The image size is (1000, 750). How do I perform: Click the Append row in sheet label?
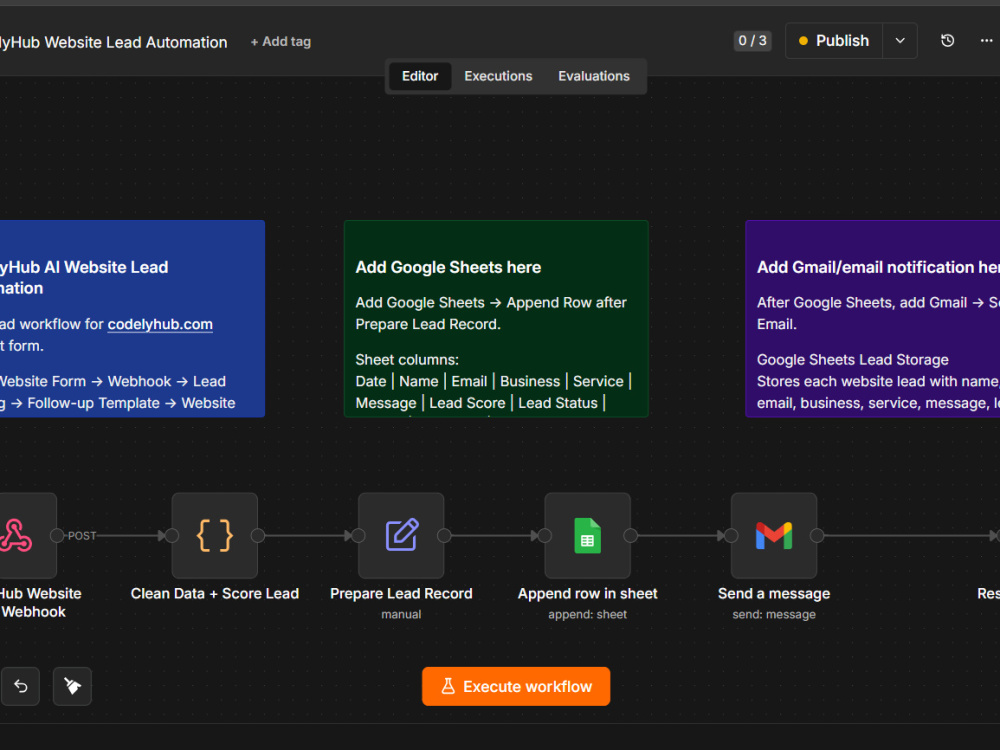coord(587,594)
